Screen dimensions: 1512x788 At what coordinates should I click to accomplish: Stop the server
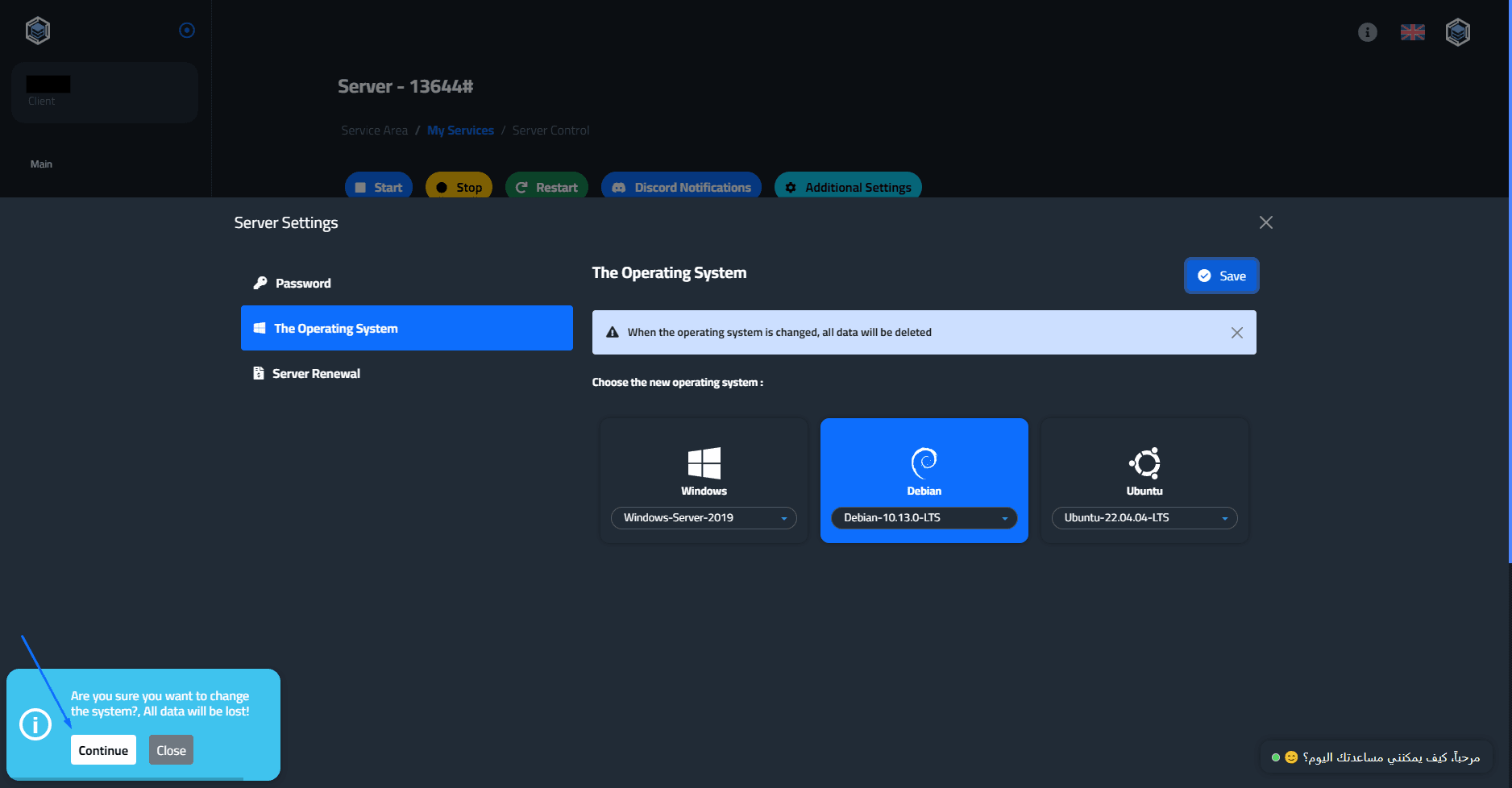(x=459, y=187)
